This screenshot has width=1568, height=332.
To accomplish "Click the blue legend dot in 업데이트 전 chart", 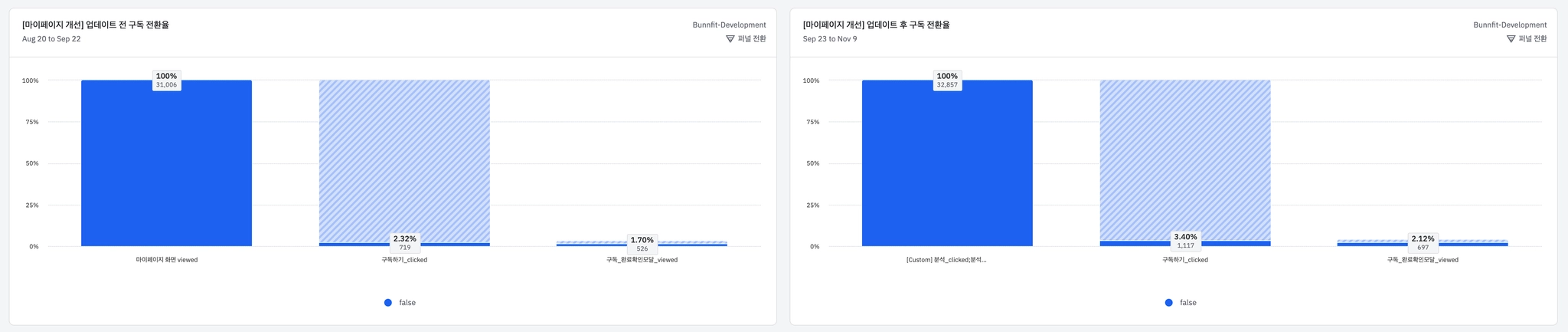I will [388, 303].
